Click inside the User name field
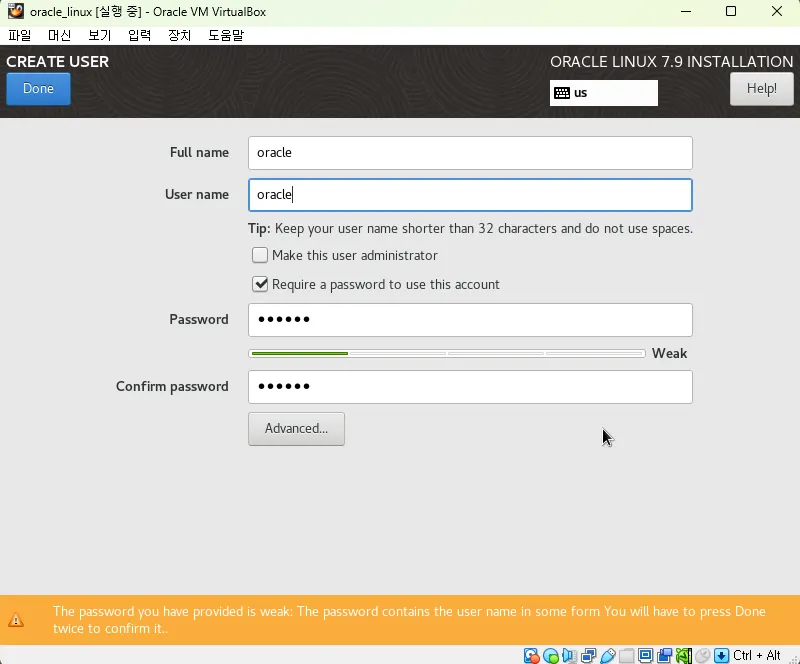Image resolution: width=800 pixels, height=664 pixels. [470, 194]
